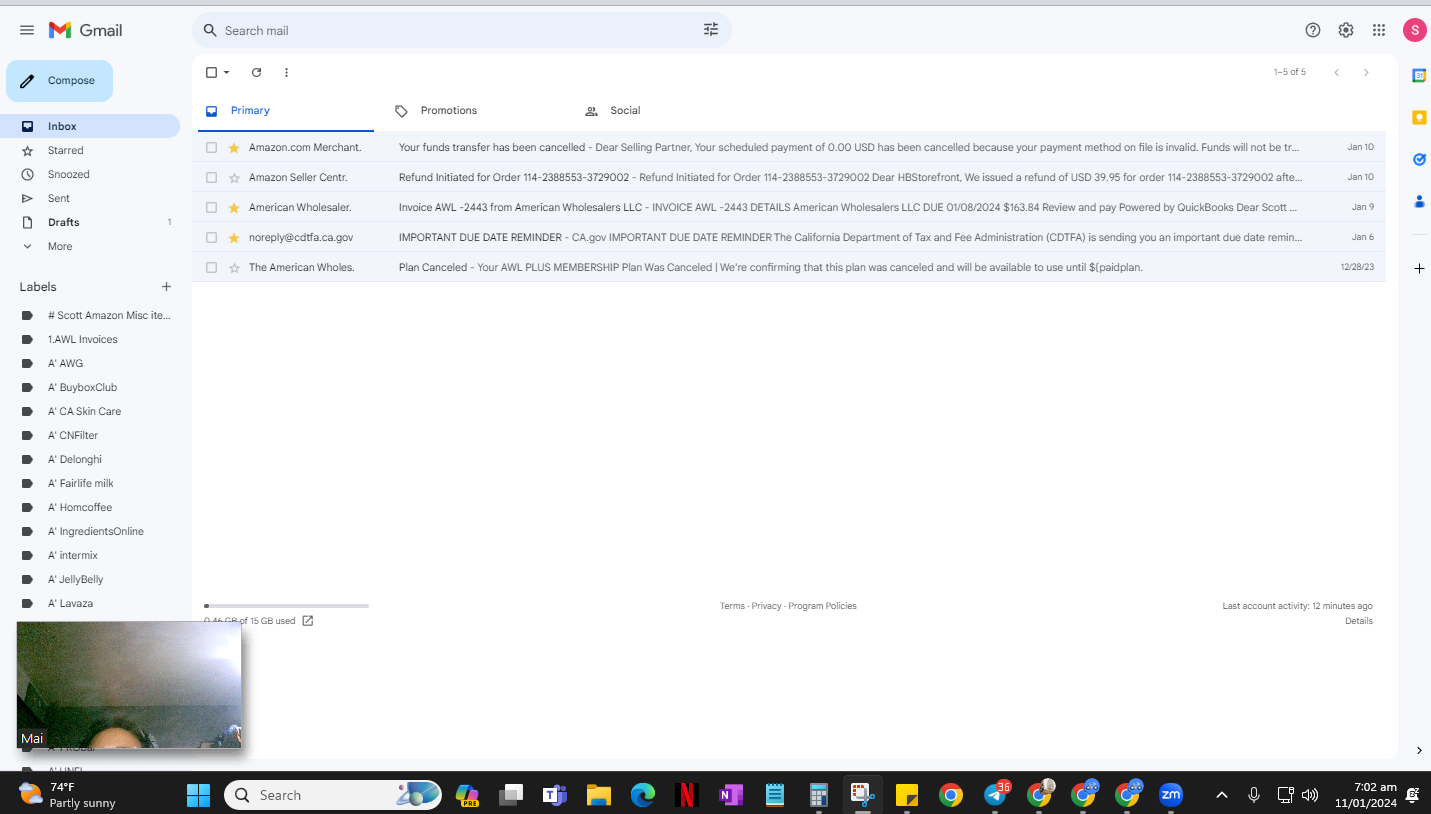Tick the select-all checkbox in toolbar
This screenshot has width=1431, height=814.
(x=211, y=72)
